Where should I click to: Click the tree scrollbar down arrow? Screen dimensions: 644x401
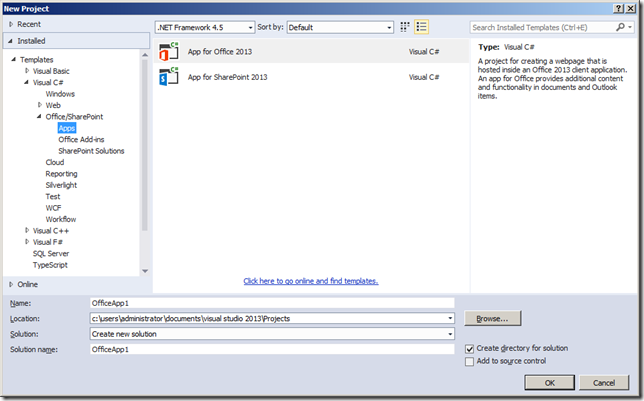pos(145,271)
